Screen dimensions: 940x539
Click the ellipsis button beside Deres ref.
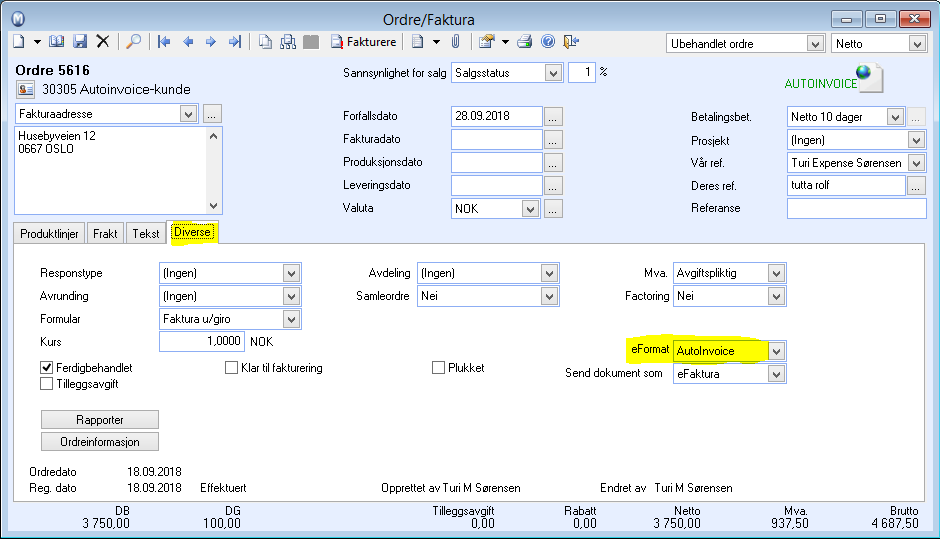tap(915, 186)
